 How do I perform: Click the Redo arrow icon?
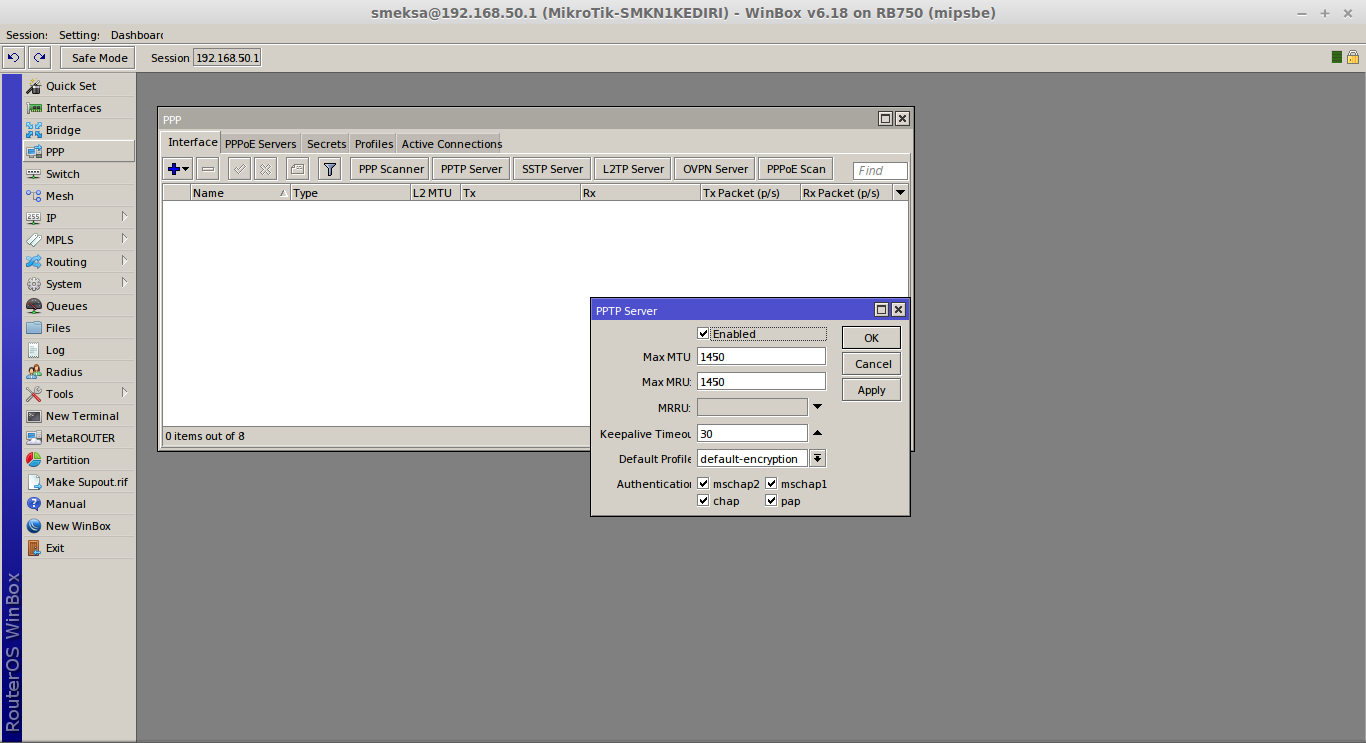tap(39, 58)
